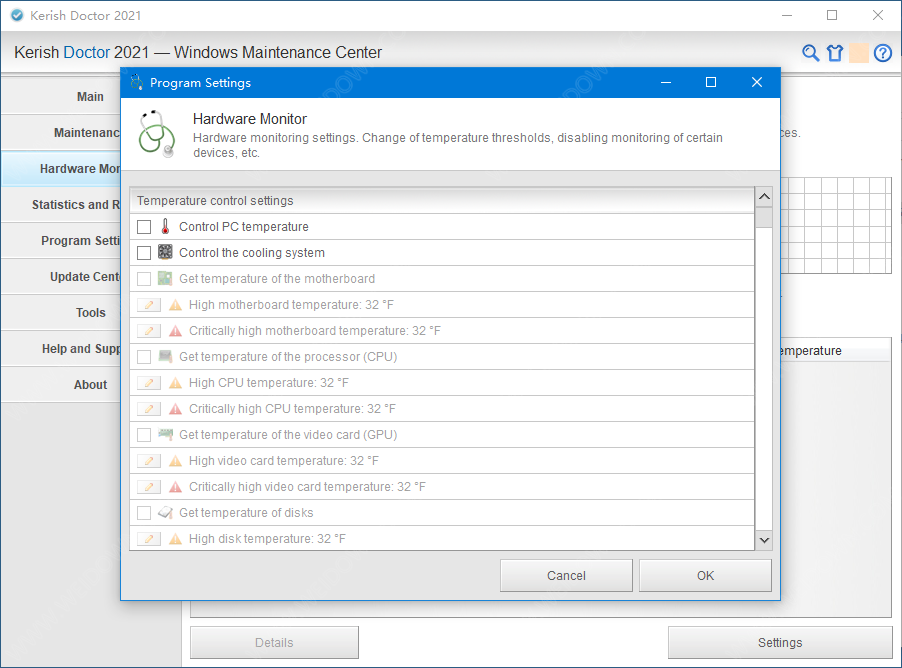This screenshot has width=902, height=668.
Task: Select Hardware Monitor in the sidebar
Action: coord(62,169)
